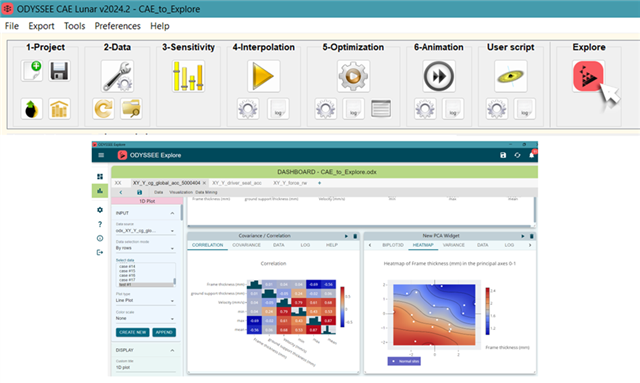Click the reload data orange arrow icon
640x383 pixels.
103,109
